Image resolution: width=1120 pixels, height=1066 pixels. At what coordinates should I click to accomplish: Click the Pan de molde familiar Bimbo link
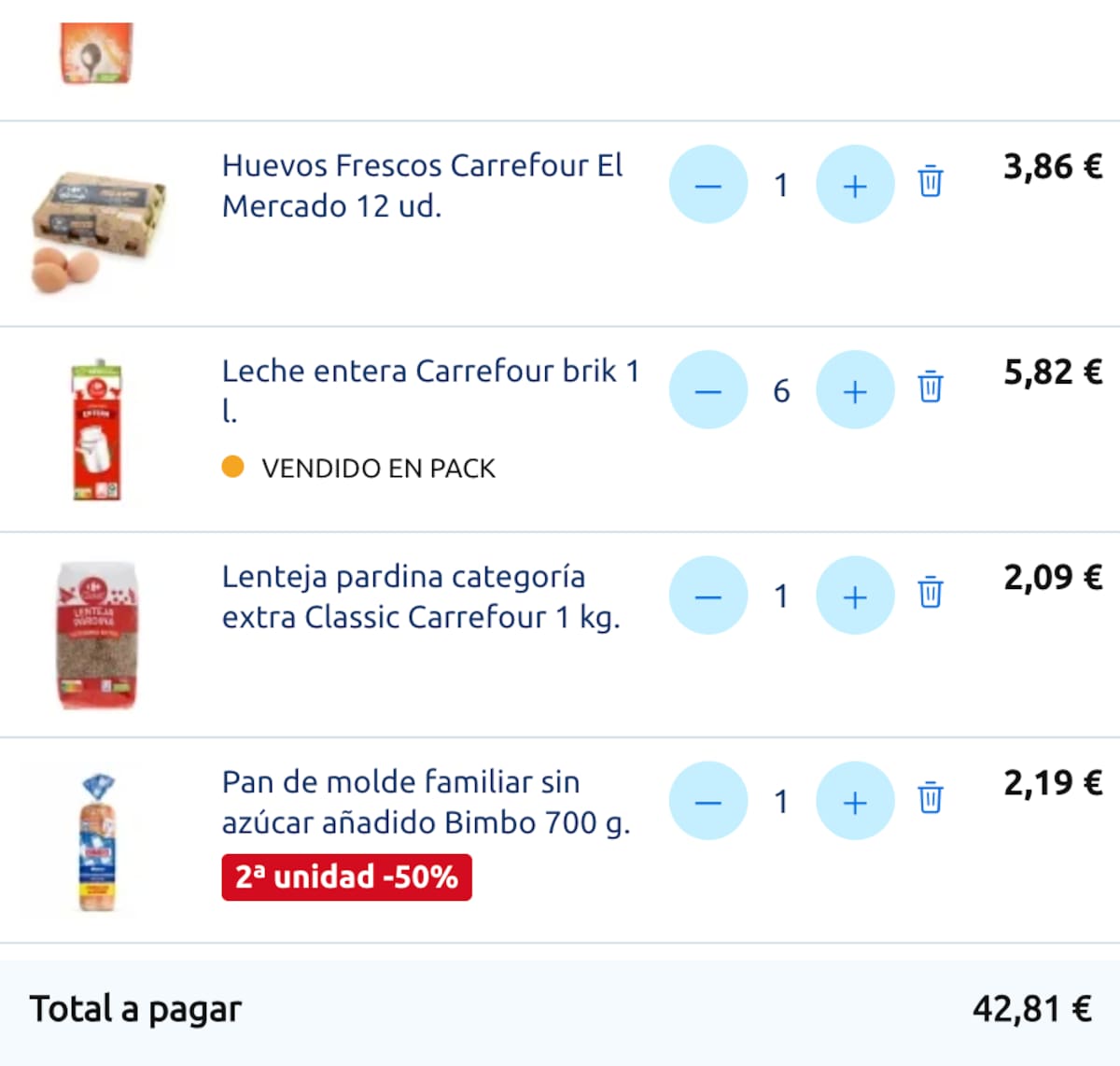click(427, 803)
